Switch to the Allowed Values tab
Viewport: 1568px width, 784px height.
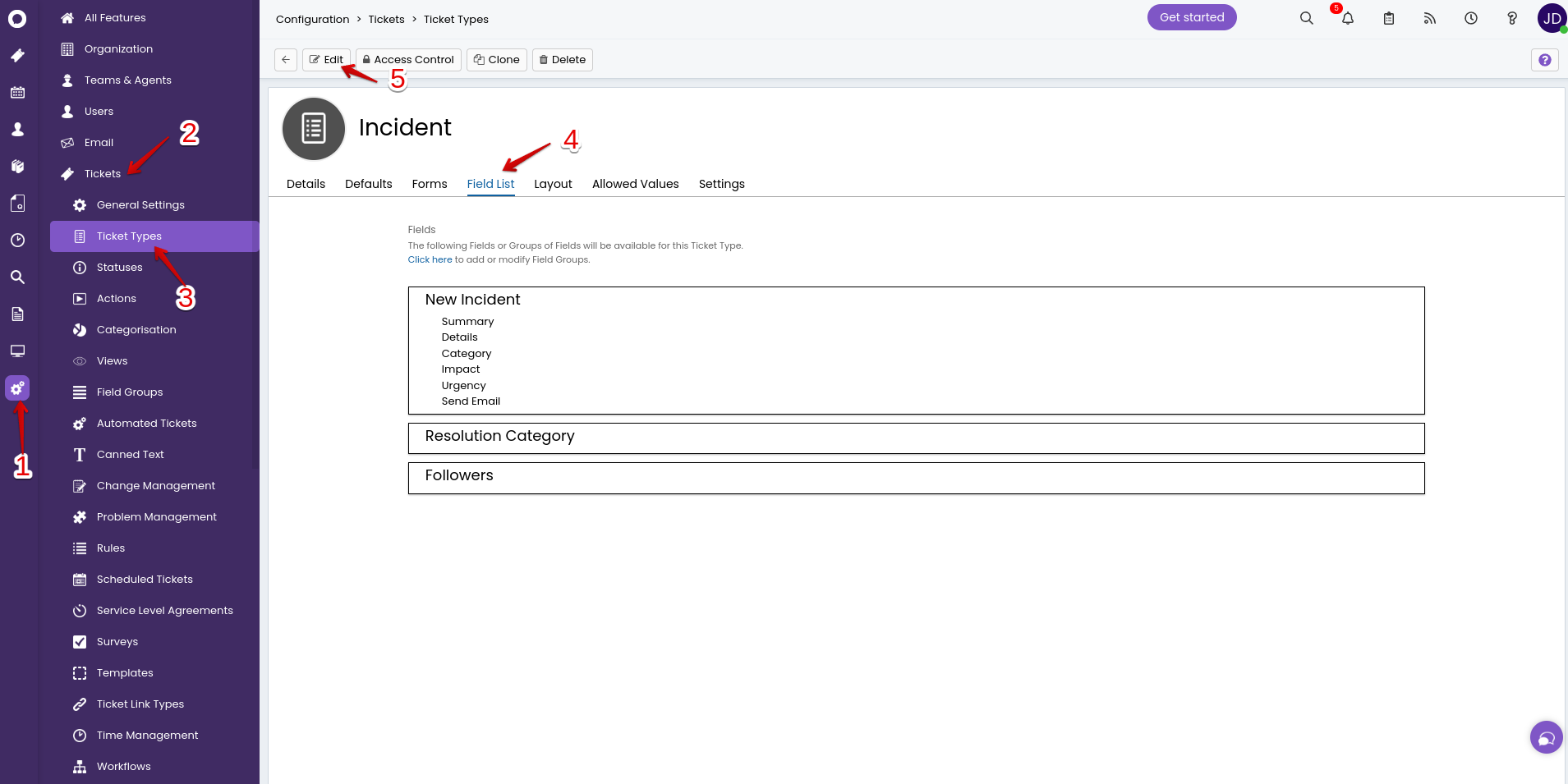(x=635, y=184)
